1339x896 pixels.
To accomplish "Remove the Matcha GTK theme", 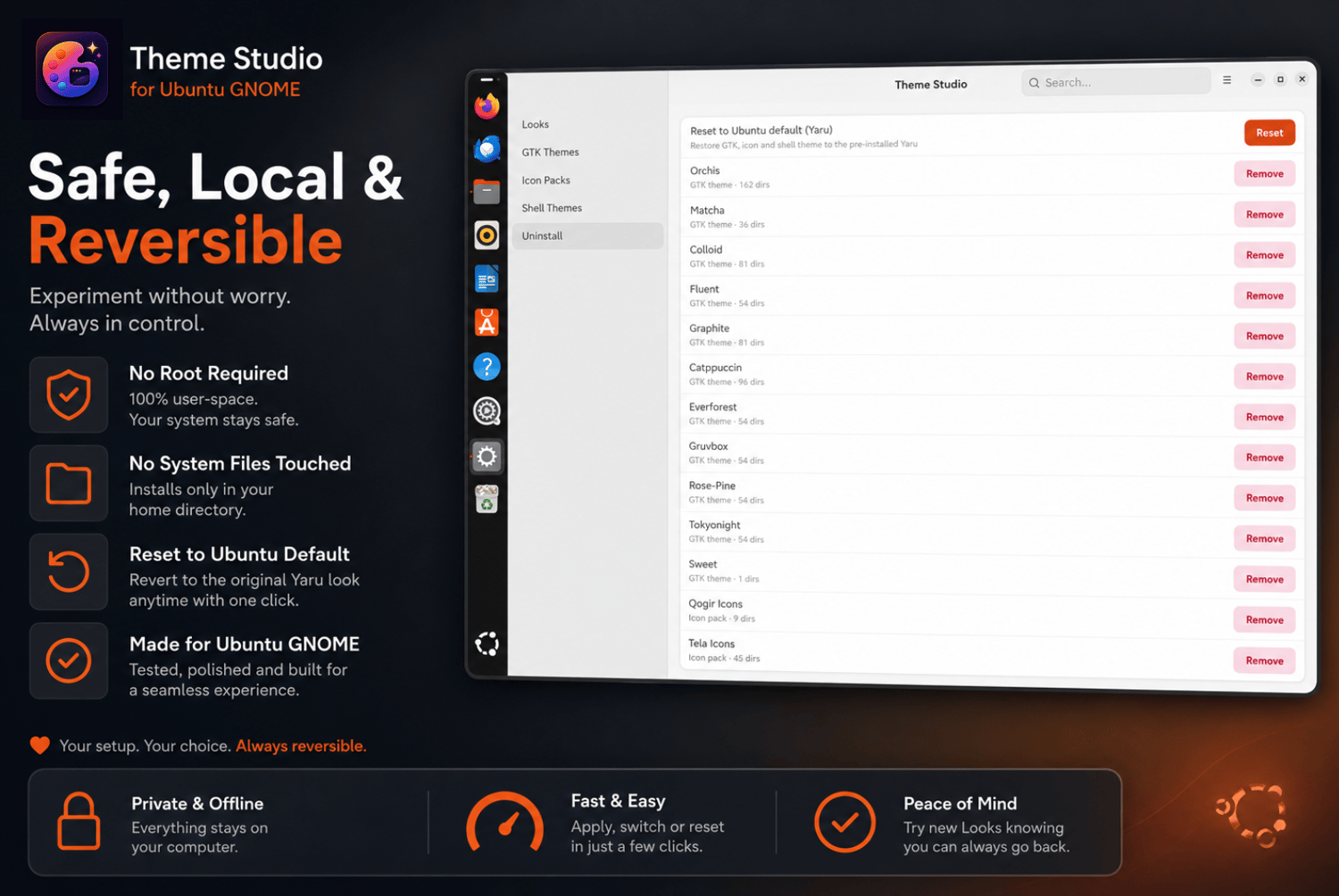I will point(1265,214).
